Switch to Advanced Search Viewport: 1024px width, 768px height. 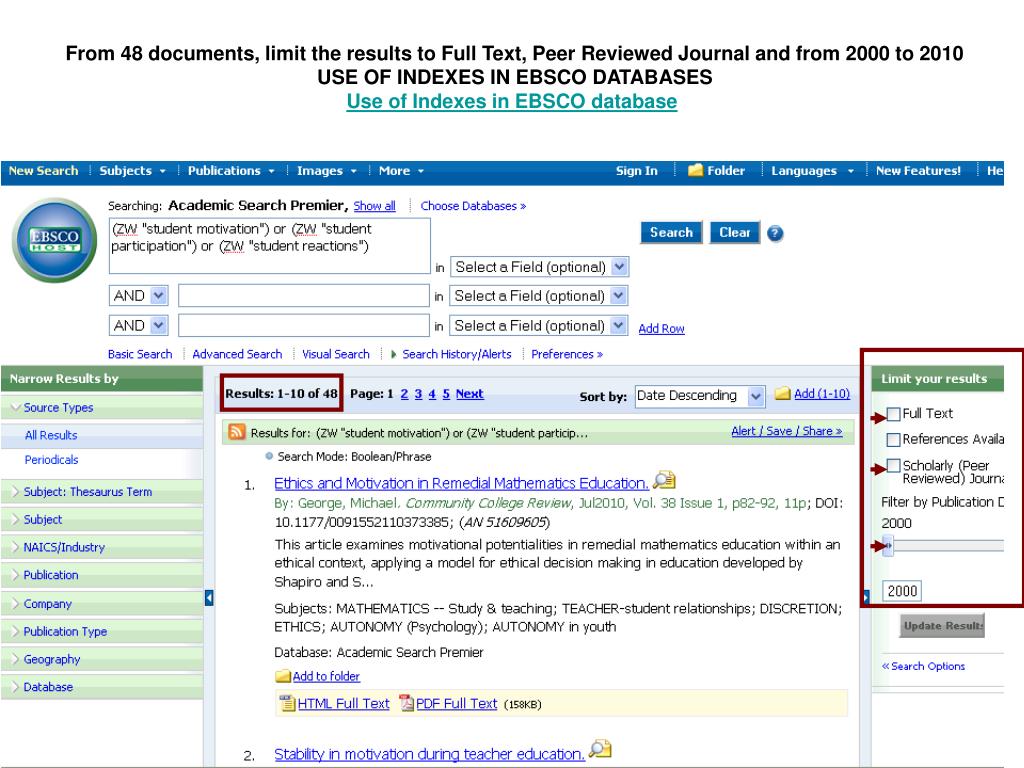(x=237, y=354)
